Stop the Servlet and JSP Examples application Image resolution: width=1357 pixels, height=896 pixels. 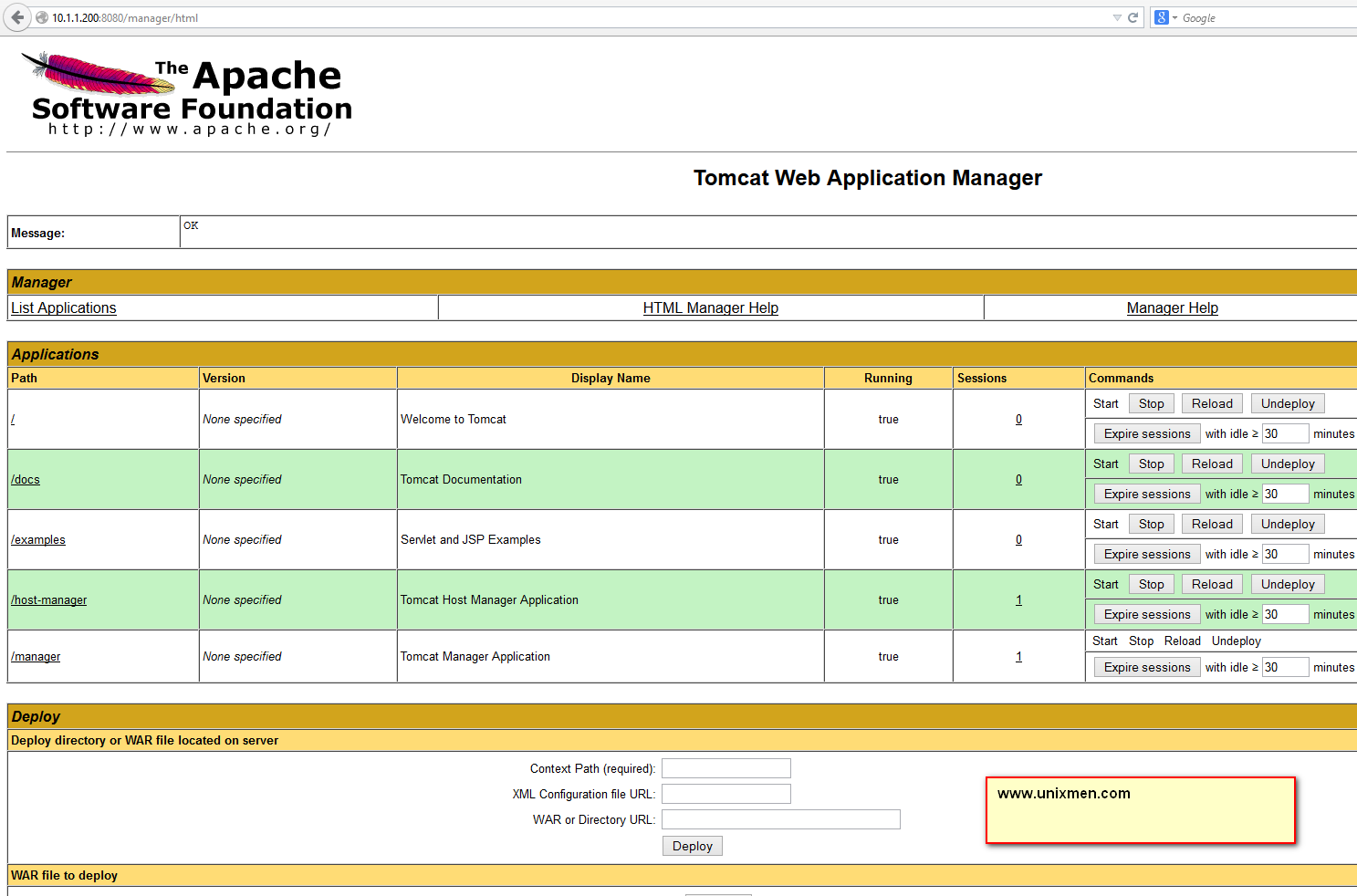point(1152,524)
